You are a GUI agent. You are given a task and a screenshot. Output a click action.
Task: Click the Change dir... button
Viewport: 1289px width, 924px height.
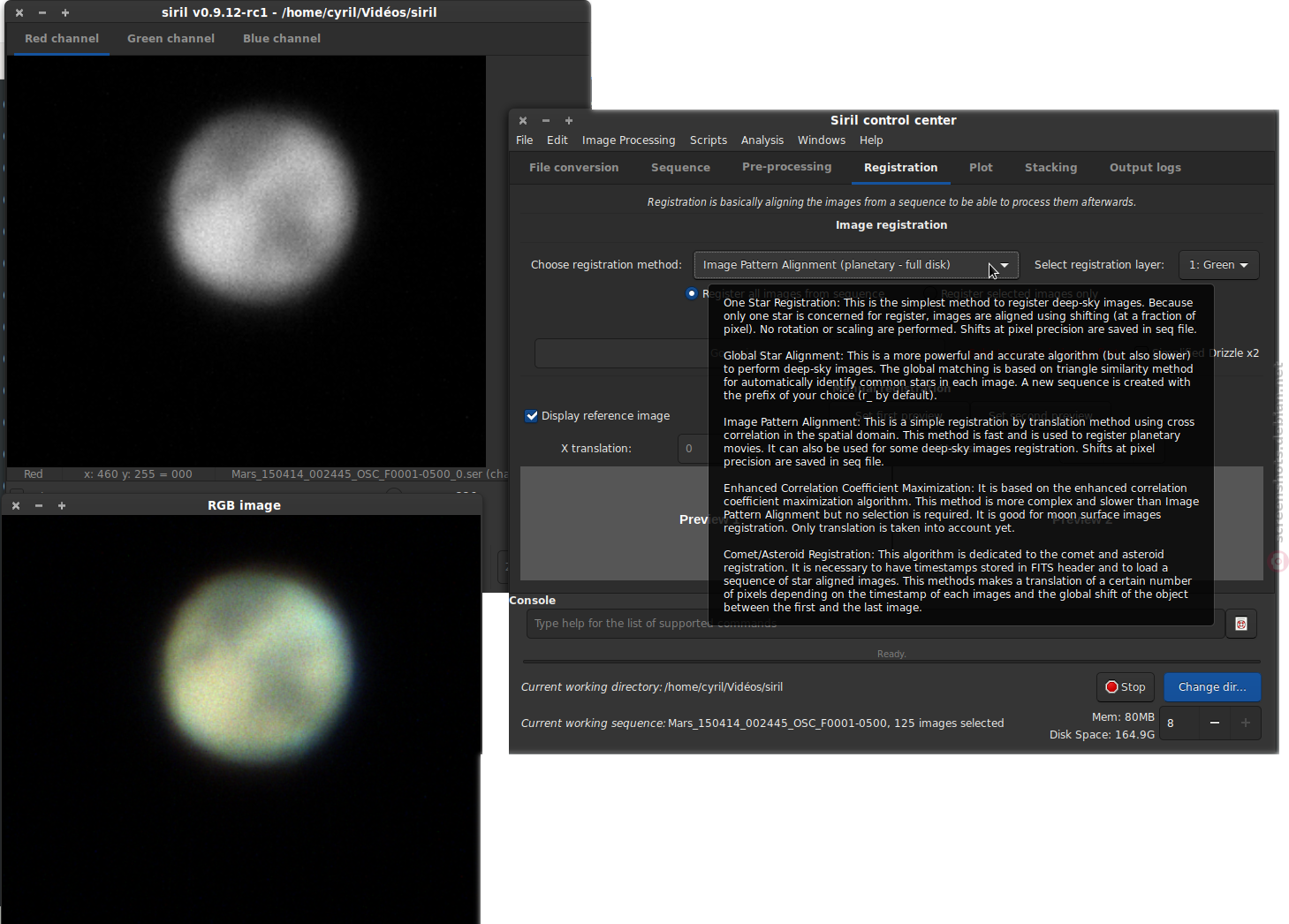click(x=1212, y=687)
